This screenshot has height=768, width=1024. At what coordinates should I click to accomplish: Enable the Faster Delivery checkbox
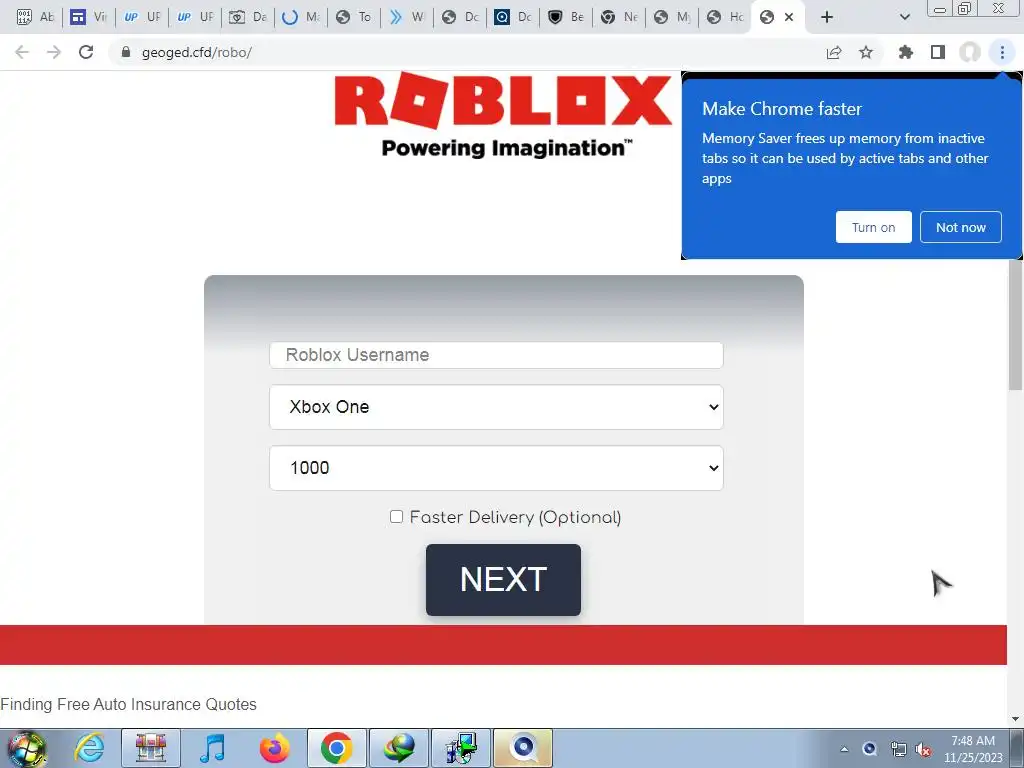[x=396, y=517]
